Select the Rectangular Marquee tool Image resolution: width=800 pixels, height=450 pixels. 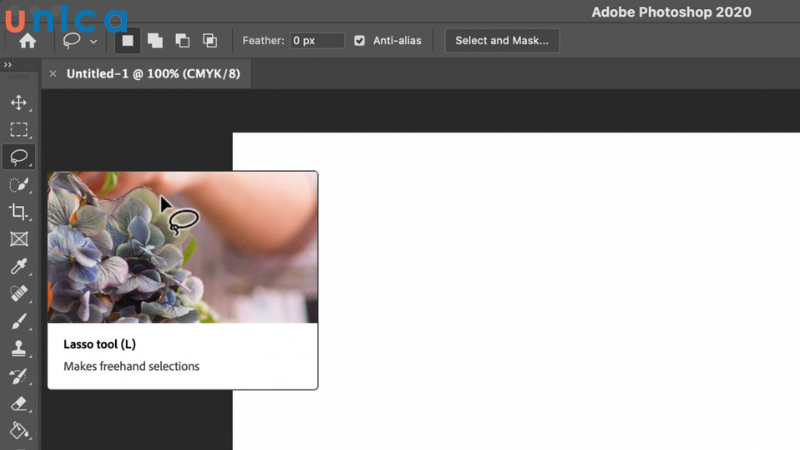(19, 130)
